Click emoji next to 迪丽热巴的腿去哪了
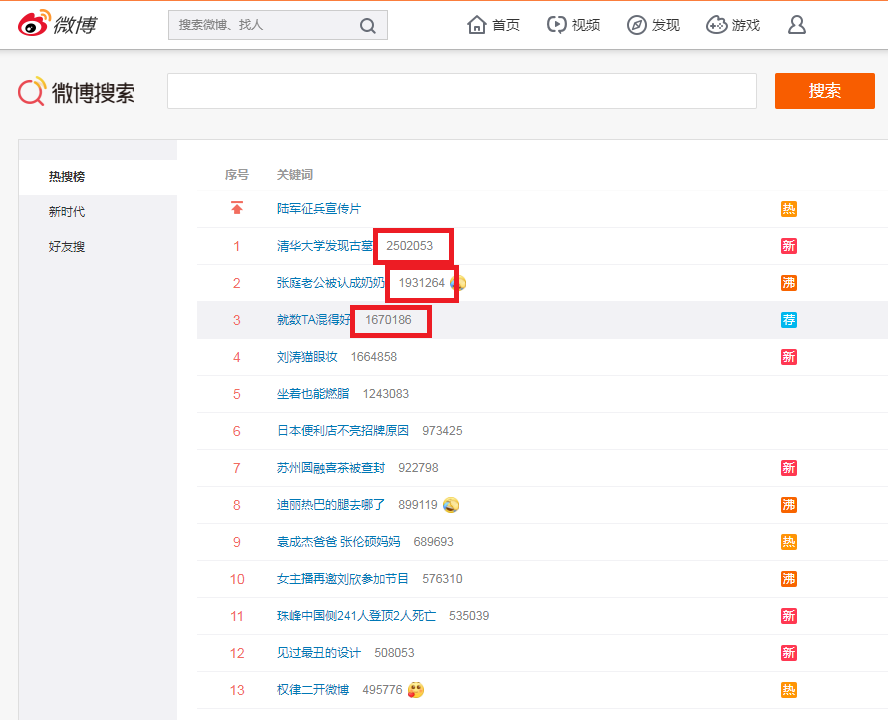Screen dimensions: 888x720 [451, 505]
